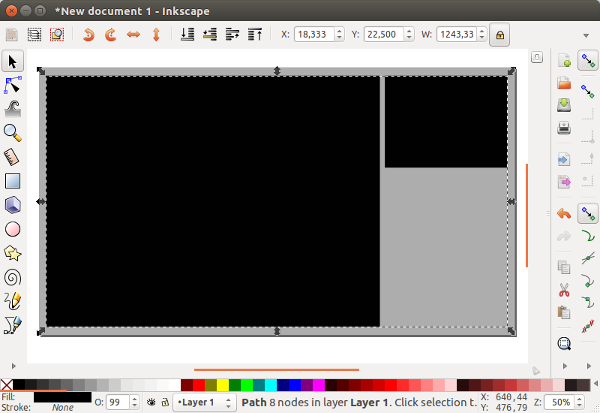Toggle the layer lock icon
600x413 pixels.
(x=163, y=402)
